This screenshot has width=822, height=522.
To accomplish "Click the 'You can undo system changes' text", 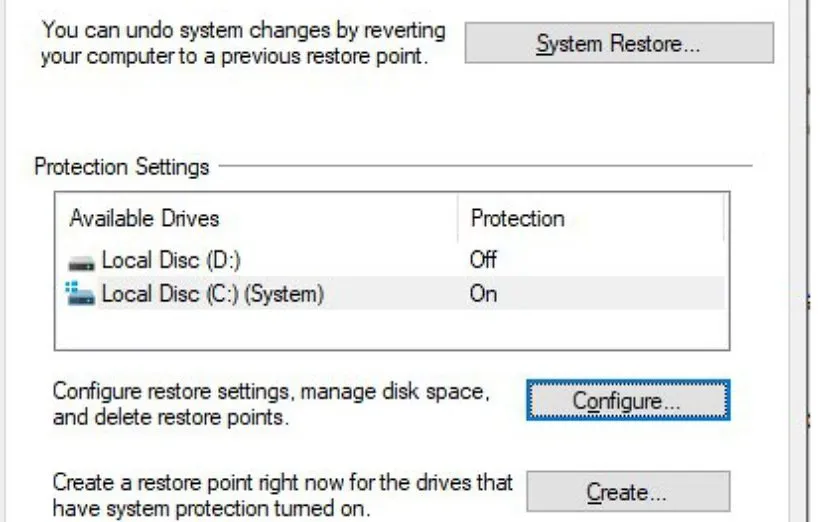I will coord(243,30).
